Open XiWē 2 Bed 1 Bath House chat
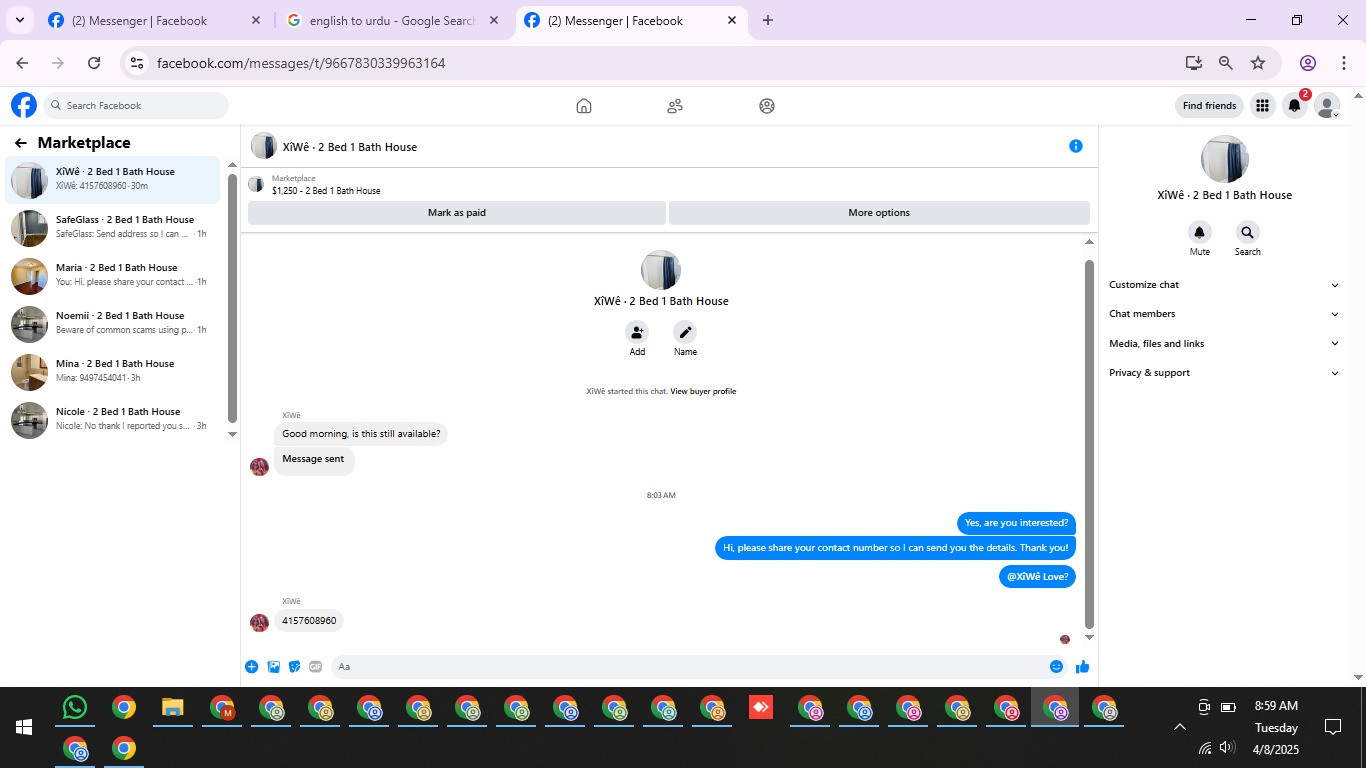1366x768 pixels. point(113,180)
